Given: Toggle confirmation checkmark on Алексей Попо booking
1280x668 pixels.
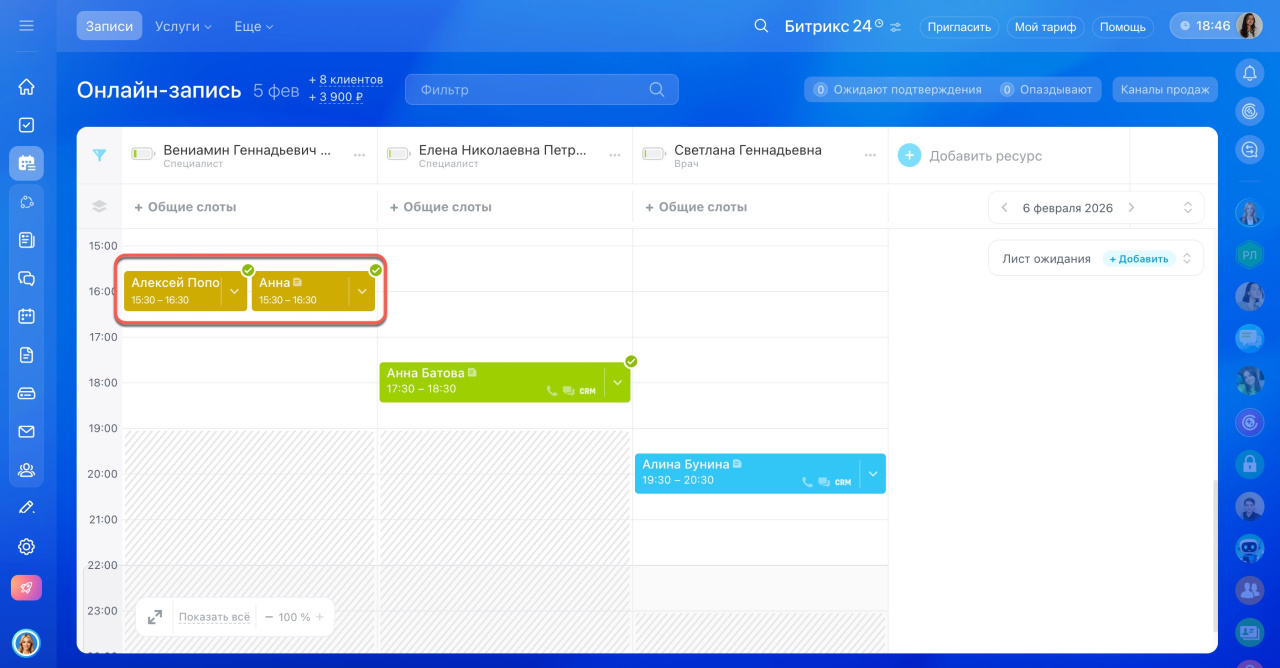Looking at the screenshot, I should coord(248,270).
